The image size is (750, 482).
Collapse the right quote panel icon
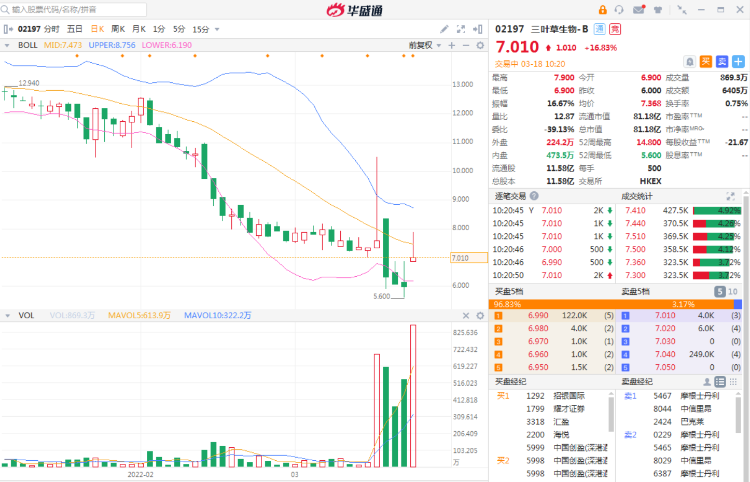(477, 29)
